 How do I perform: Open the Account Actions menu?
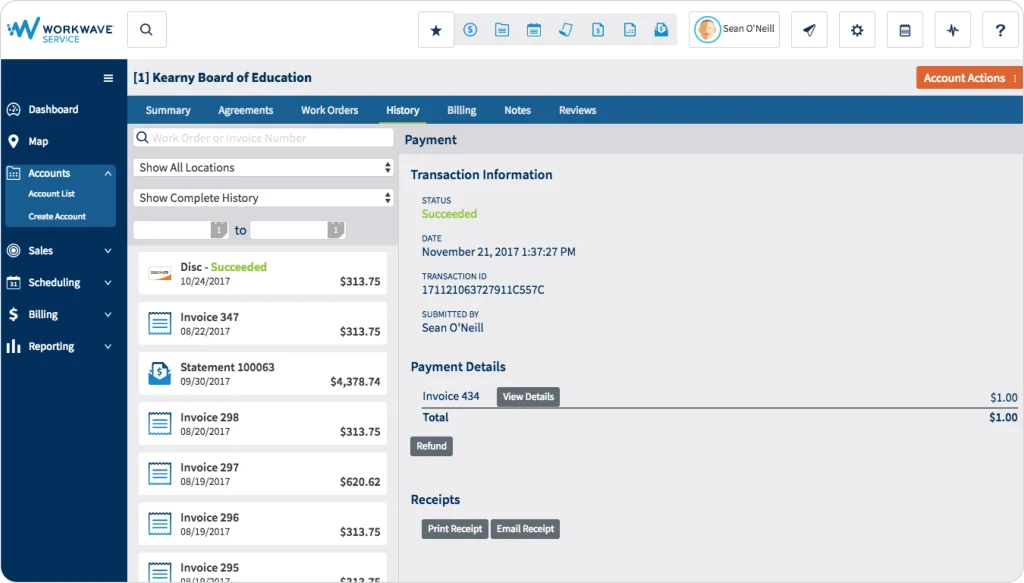[x=968, y=77]
